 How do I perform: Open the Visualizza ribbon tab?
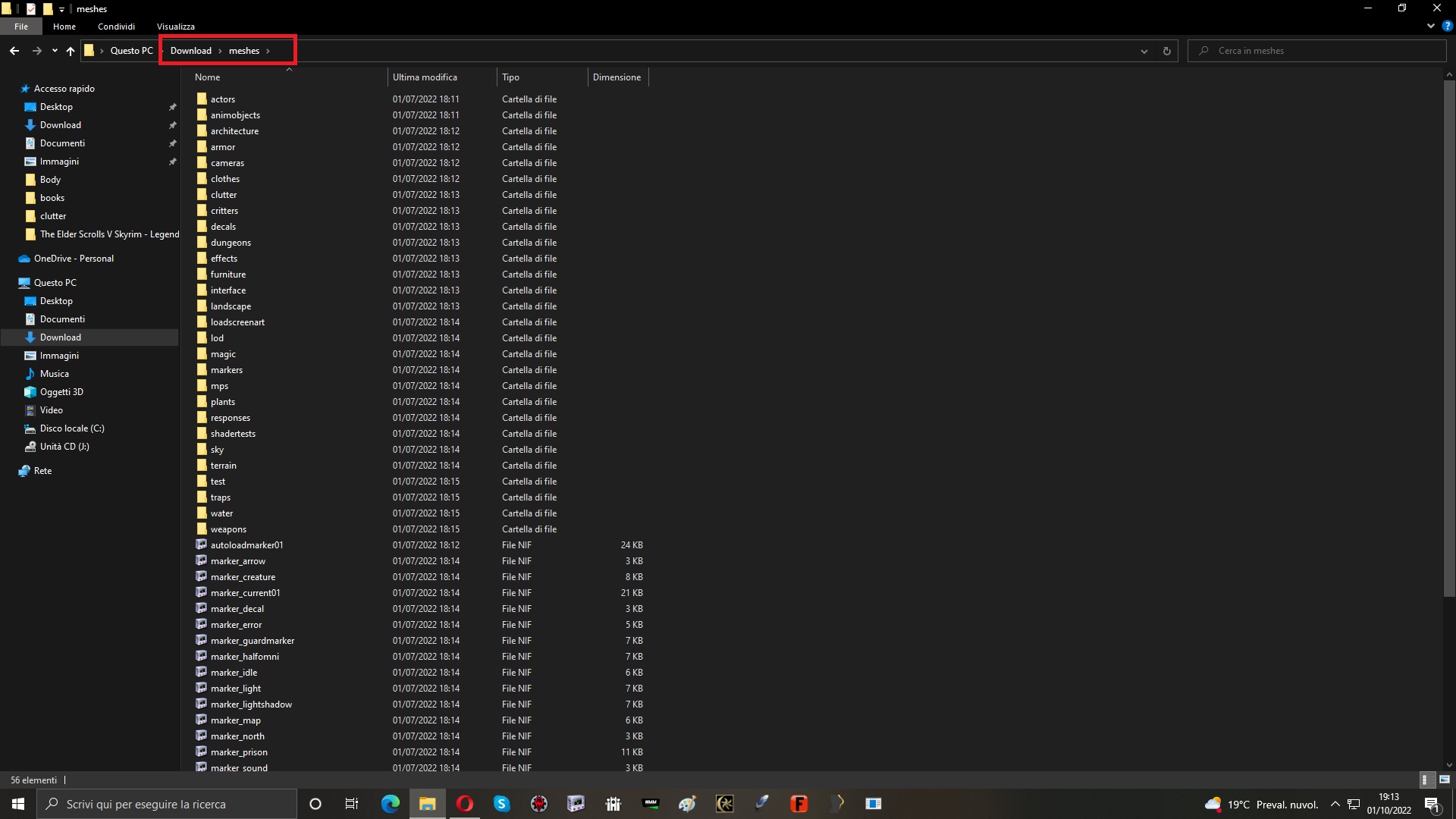pyautogui.click(x=175, y=27)
